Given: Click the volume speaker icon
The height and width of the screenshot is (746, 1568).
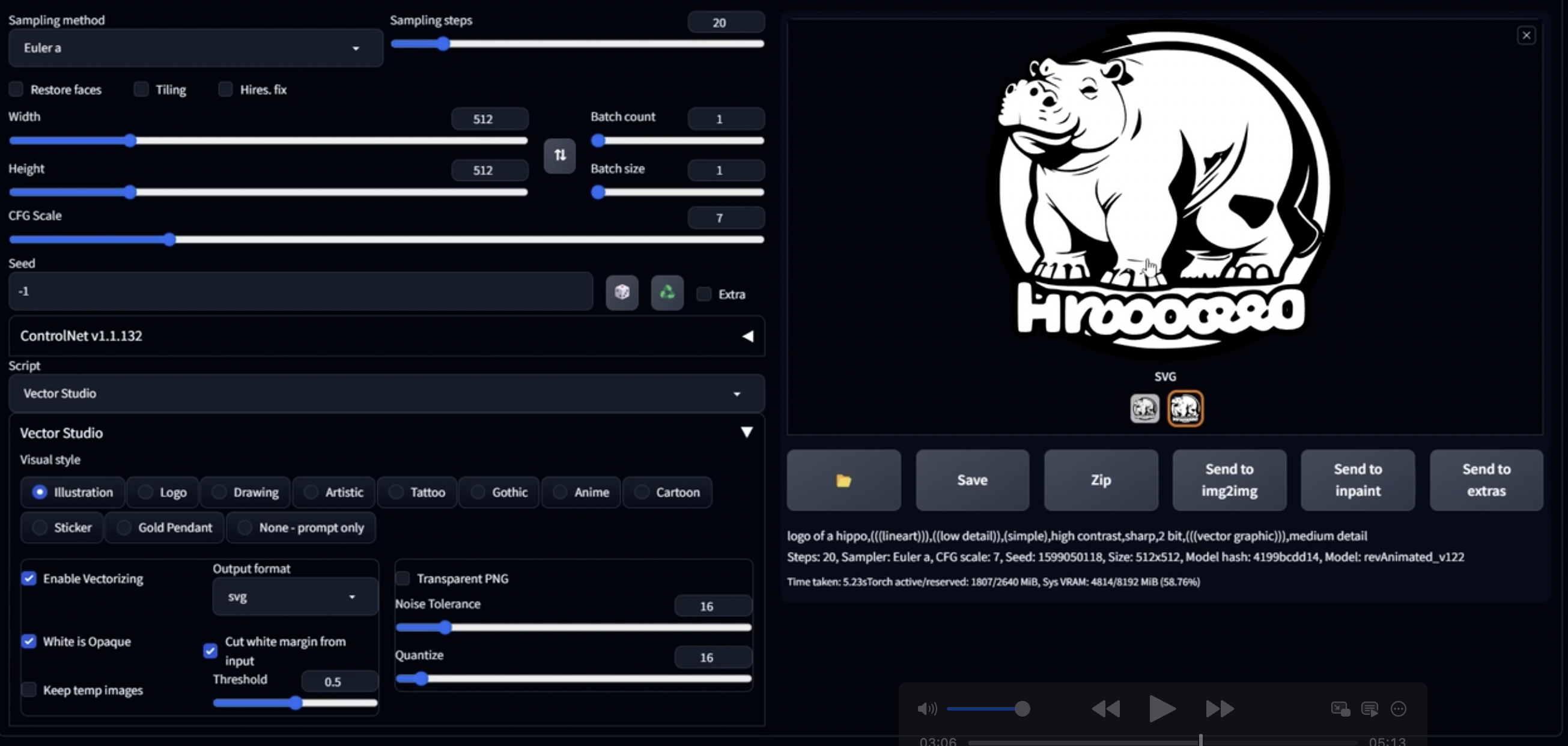Looking at the screenshot, I should point(926,709).
